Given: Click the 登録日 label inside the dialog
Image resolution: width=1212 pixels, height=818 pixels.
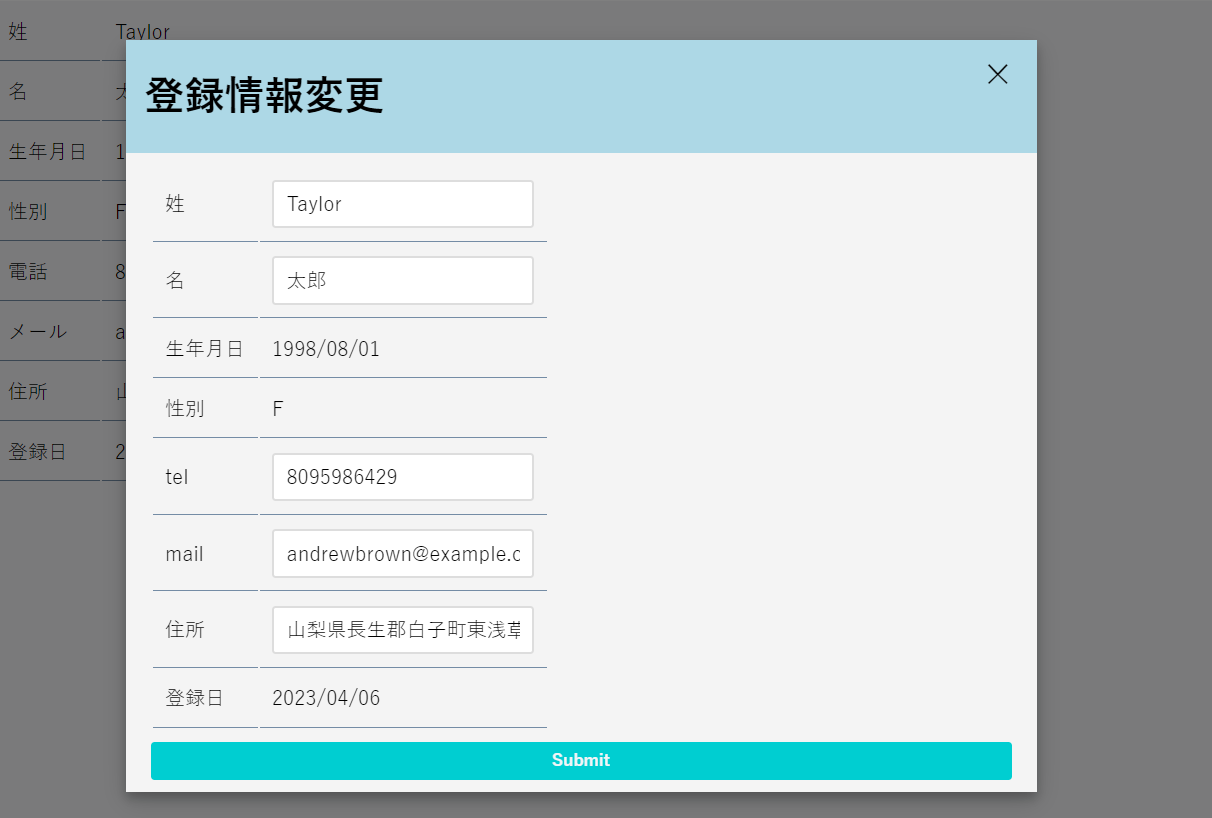Looking at the screenshot, I should tap(194, 698).
